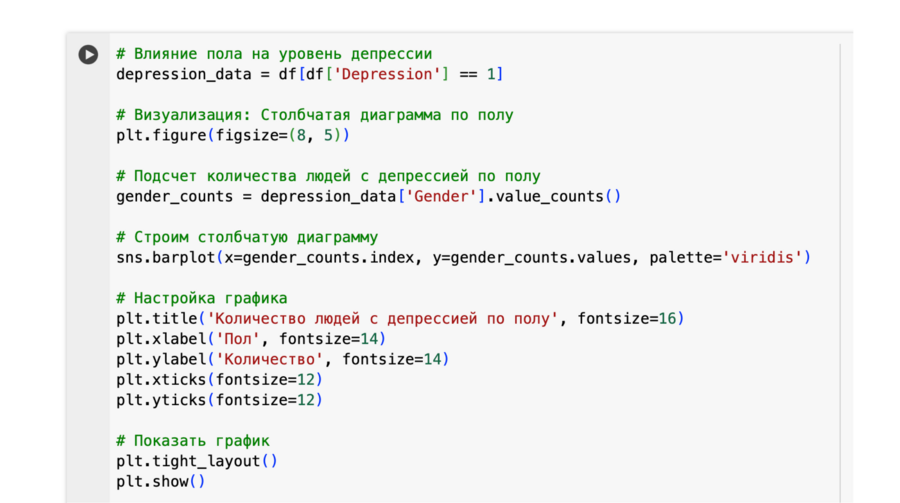The height and width of the screenshot is (503, 900).
Task: Click the depression_data assignment line
Action: pos(309,75)
